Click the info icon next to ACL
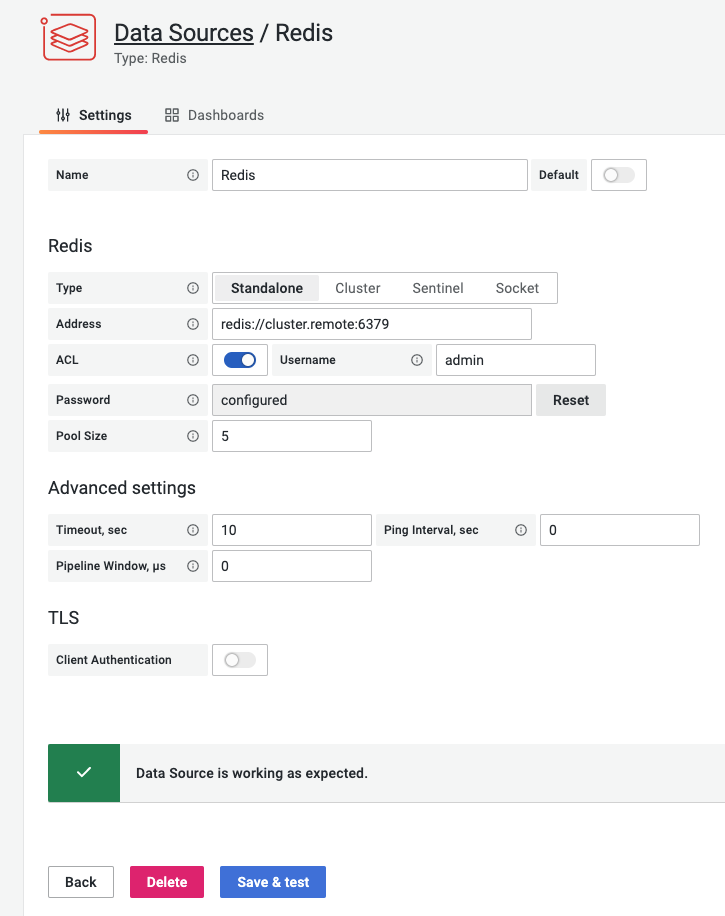 click(x=193, y=360)
